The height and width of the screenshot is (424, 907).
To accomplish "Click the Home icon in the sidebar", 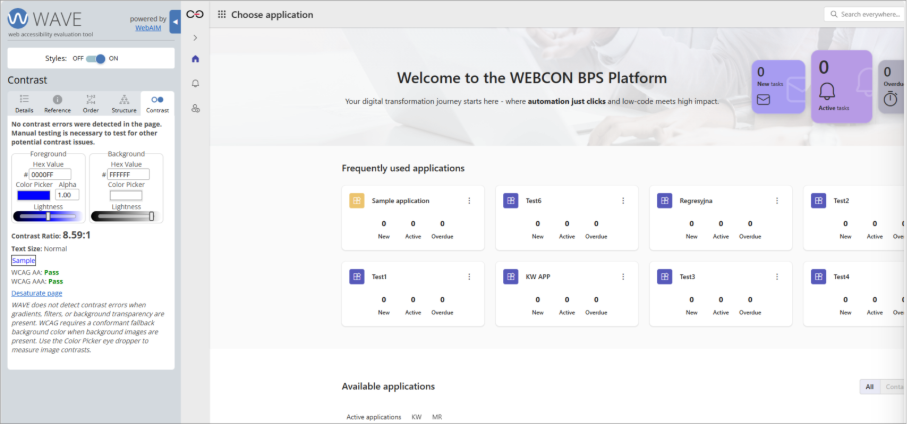I will click(195, 59).
